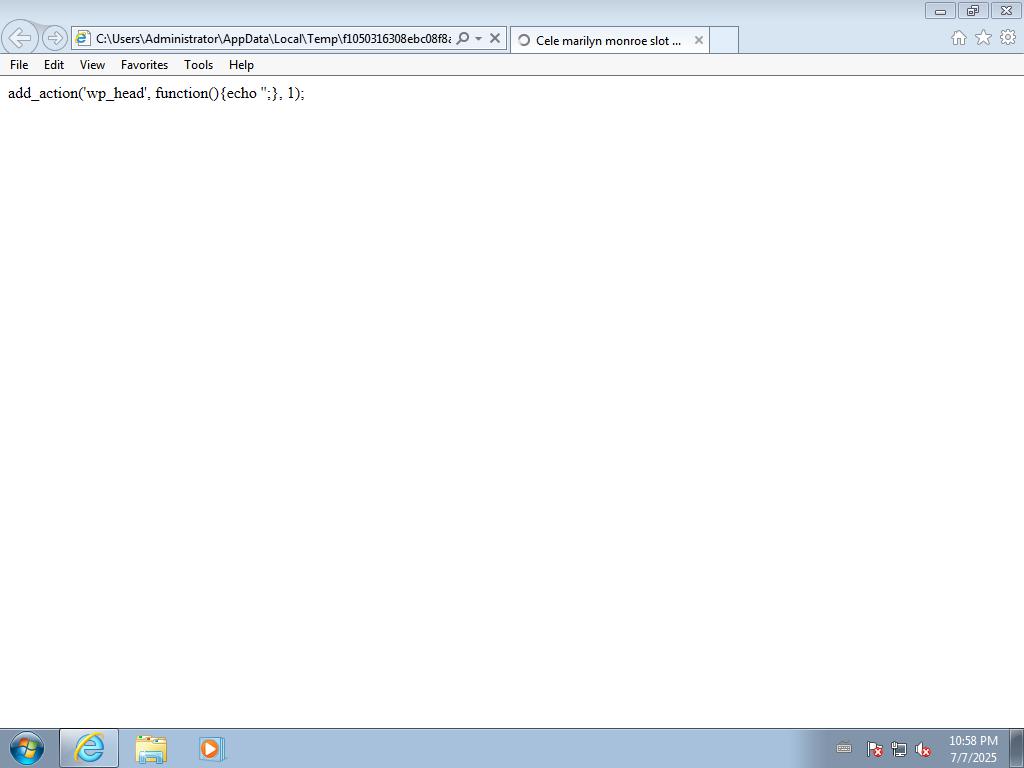Open a new blank tab
Viewport: 1024px width, 768px height.
tap(724, 40)
